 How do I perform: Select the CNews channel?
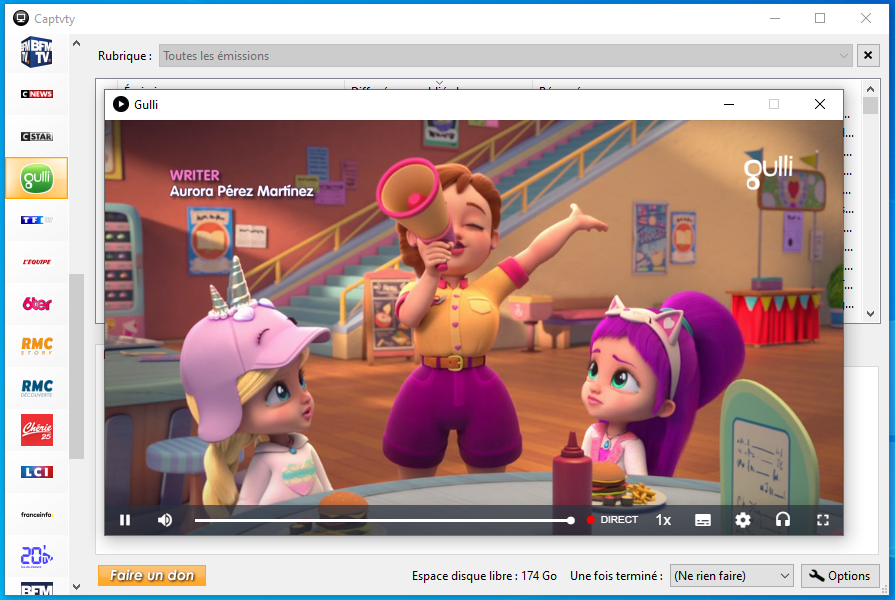37,94
